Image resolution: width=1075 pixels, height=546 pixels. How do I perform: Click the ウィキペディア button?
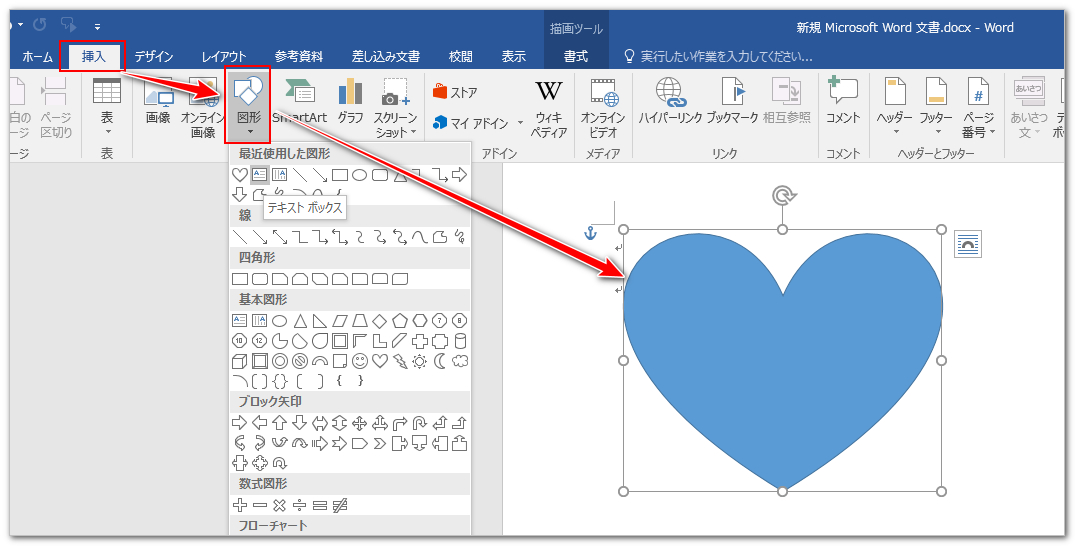548,108
